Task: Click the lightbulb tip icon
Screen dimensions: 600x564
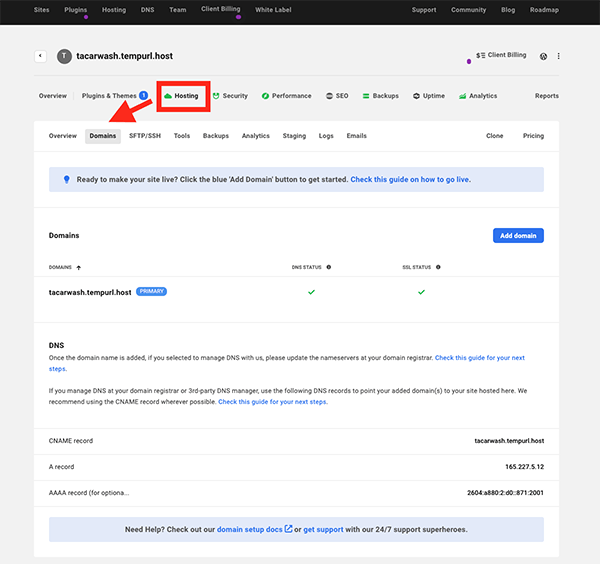Action: (x=67, y=179)
